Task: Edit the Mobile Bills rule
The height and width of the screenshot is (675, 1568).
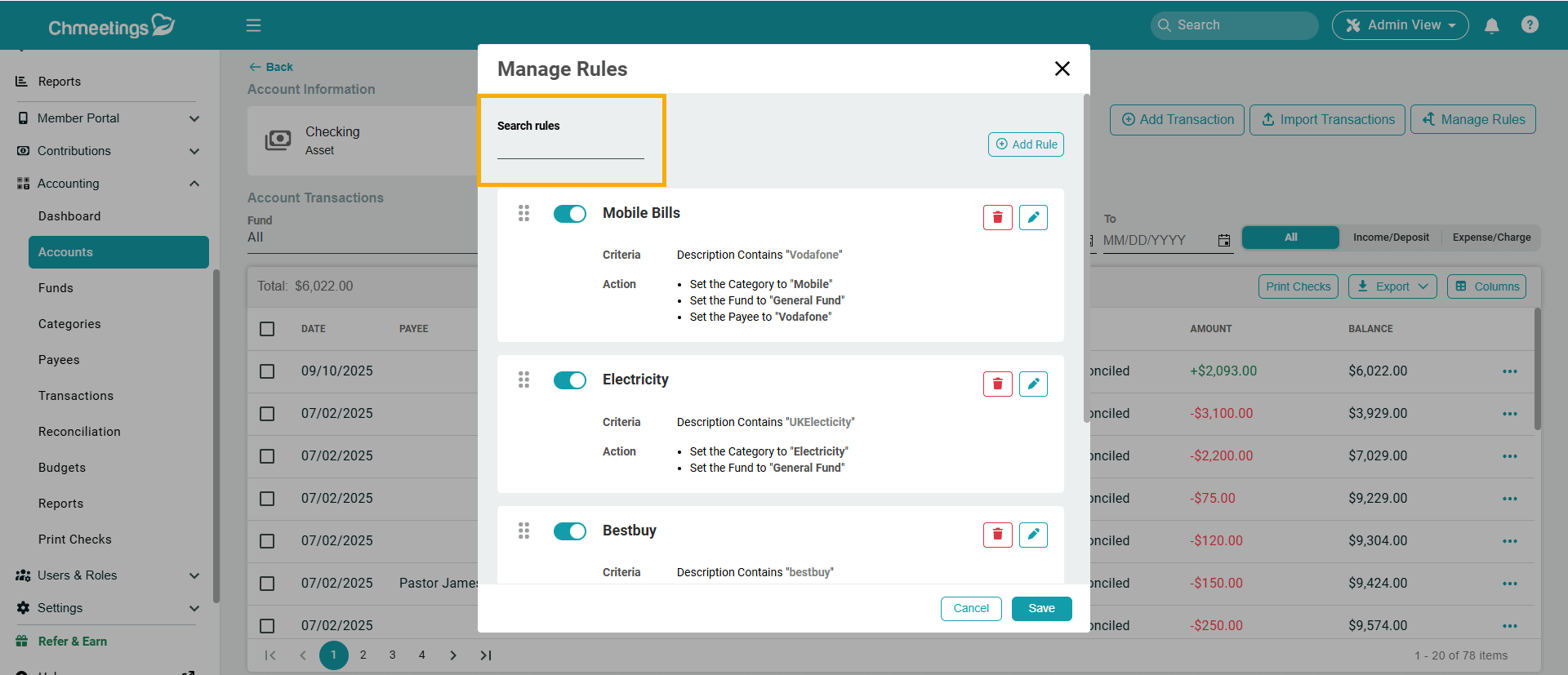Action: pyautogui.click(x=1033, y=217)
